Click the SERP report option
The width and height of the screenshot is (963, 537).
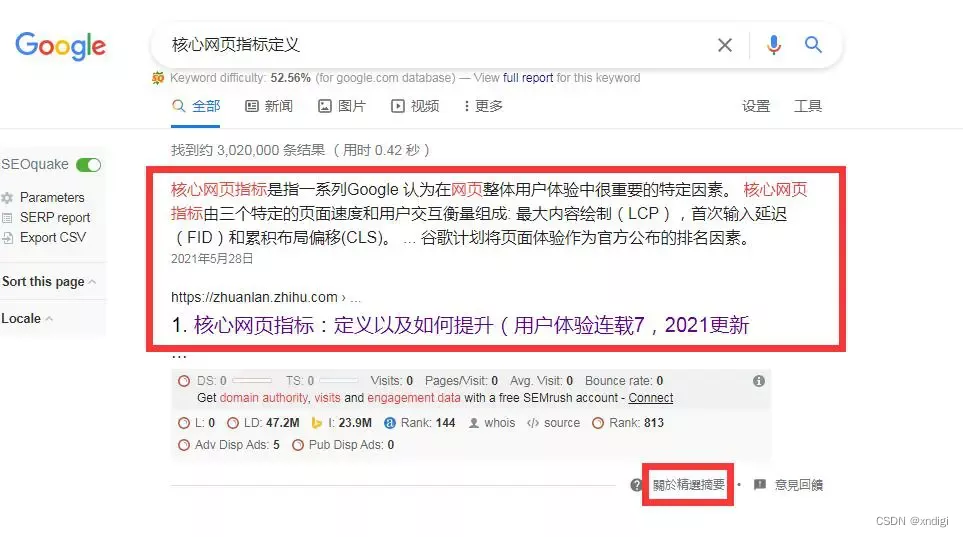(55, 218)
